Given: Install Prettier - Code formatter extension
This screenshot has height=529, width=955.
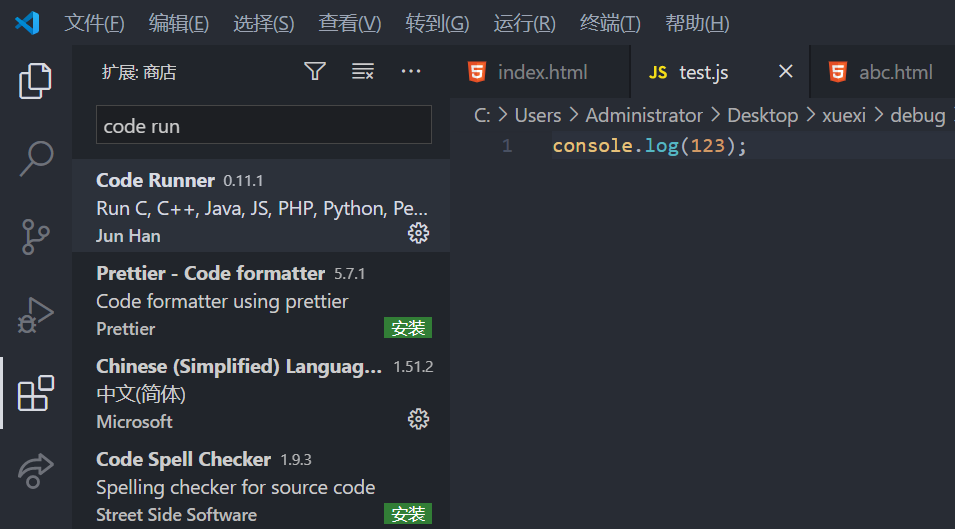Looking at the screenshot, I should pyautogui.click(x=407, y=328).
